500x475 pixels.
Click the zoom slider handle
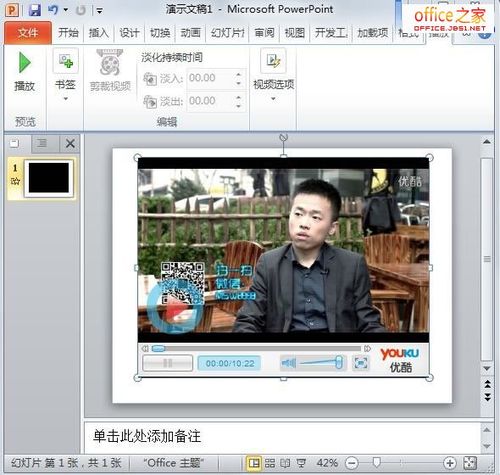(377, 463)
